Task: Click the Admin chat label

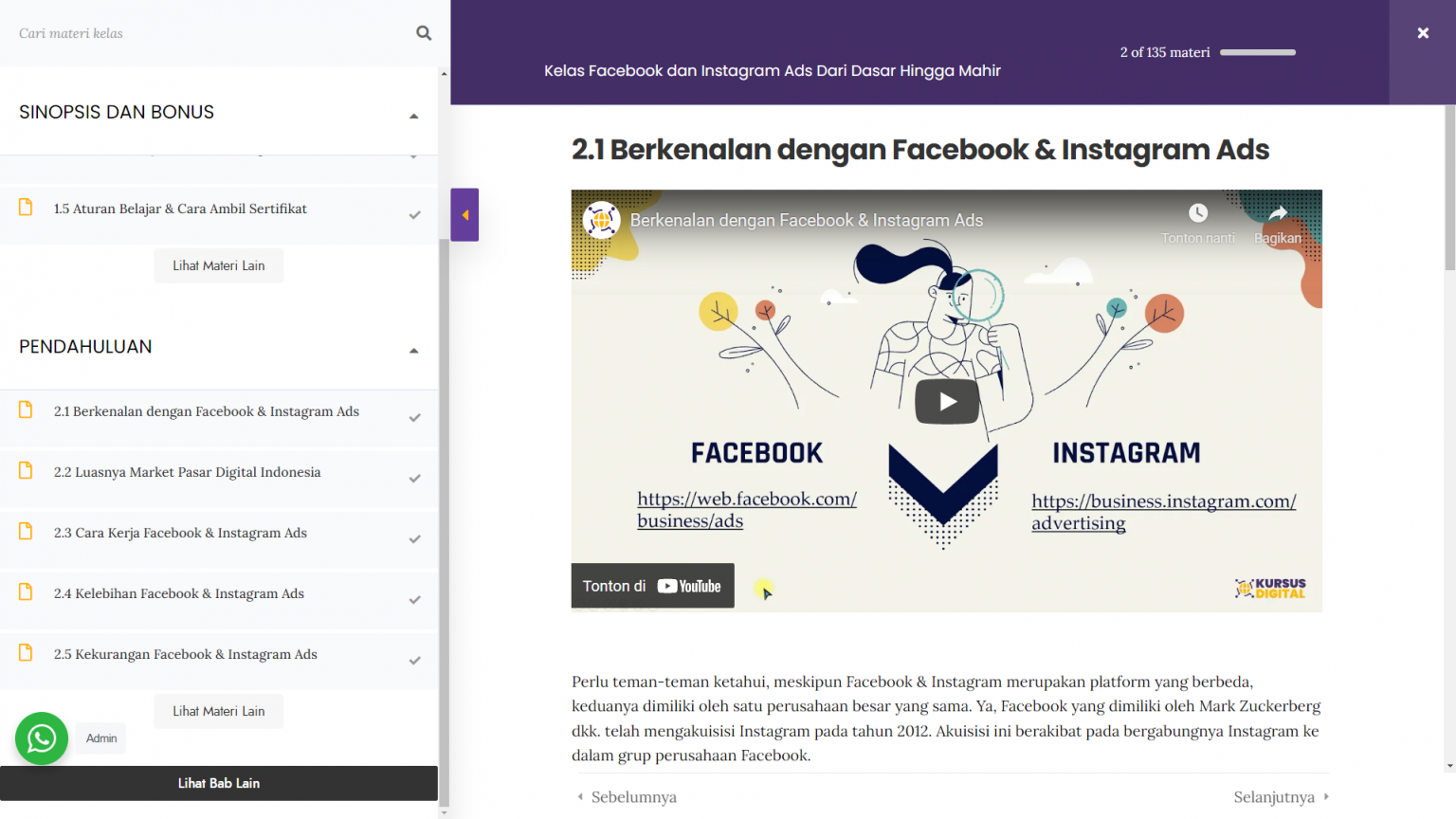Action: (101, 738)
